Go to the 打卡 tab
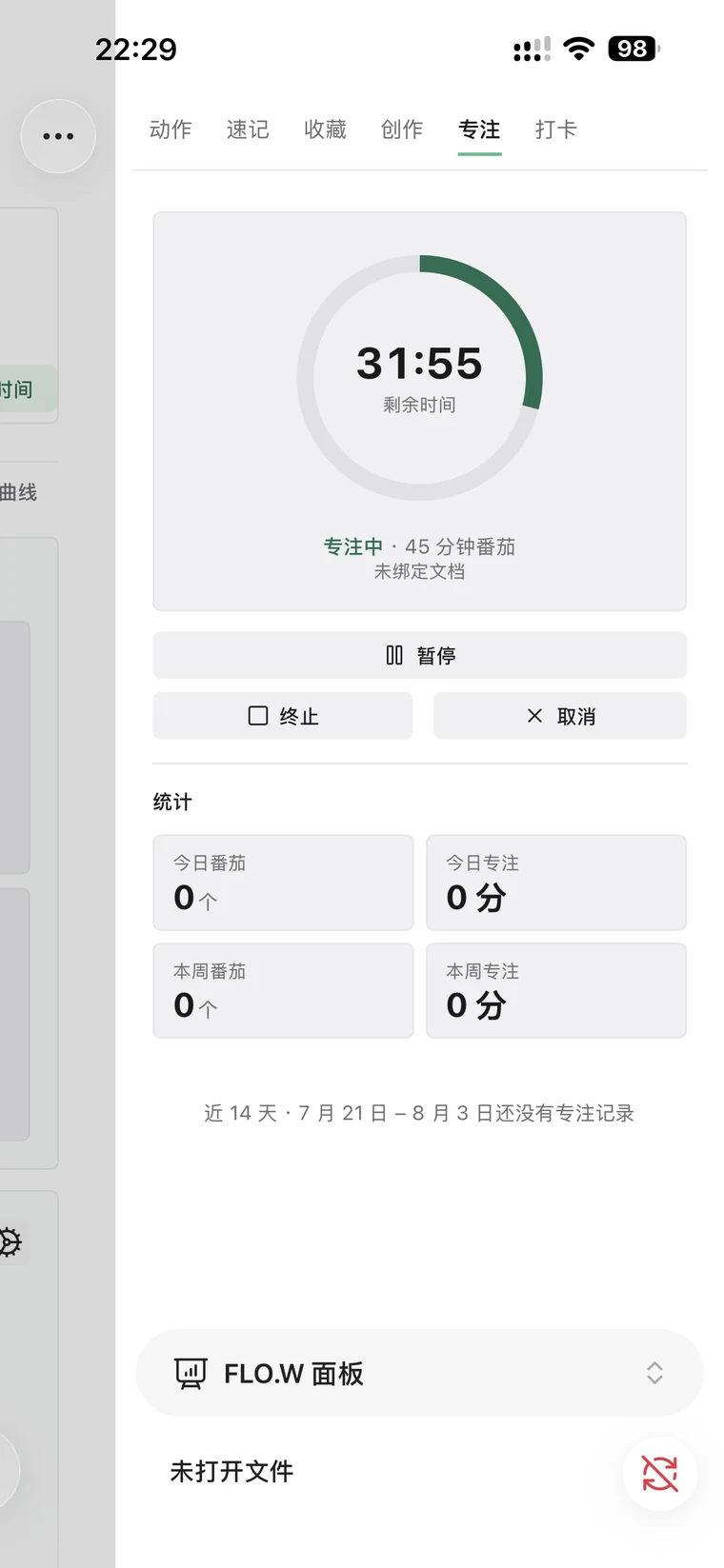The height and width of the screenshot is (1568, 724). click(556, 129)
